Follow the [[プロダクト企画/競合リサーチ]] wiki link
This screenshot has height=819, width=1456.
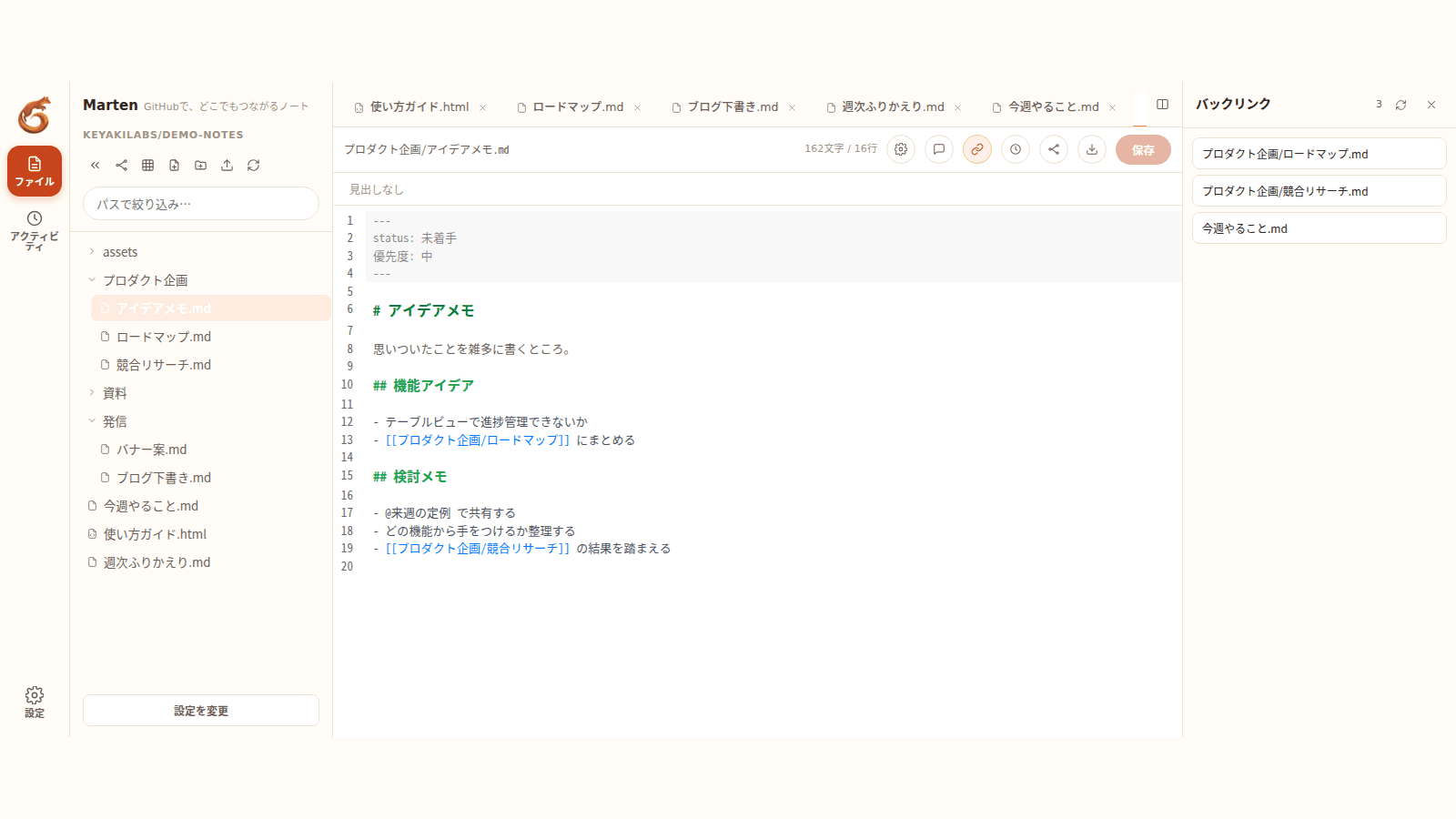click(x=478, y=548)
